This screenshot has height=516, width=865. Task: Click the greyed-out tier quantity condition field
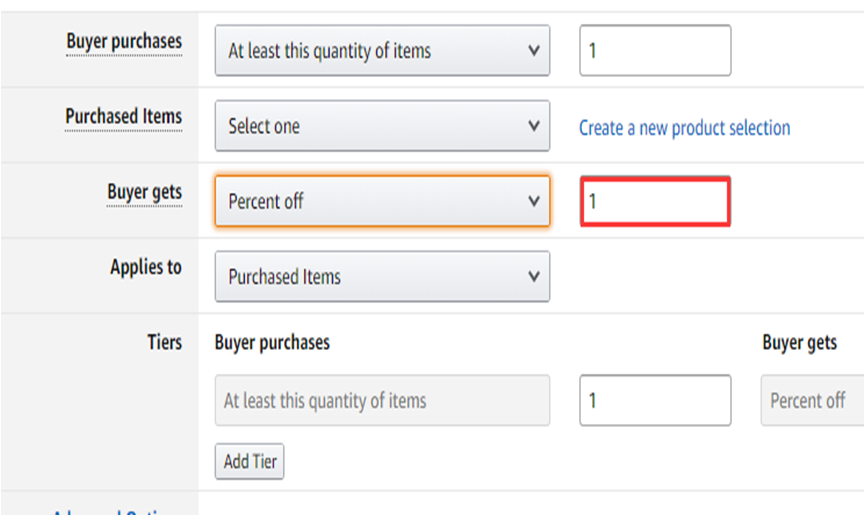(382, 400)
